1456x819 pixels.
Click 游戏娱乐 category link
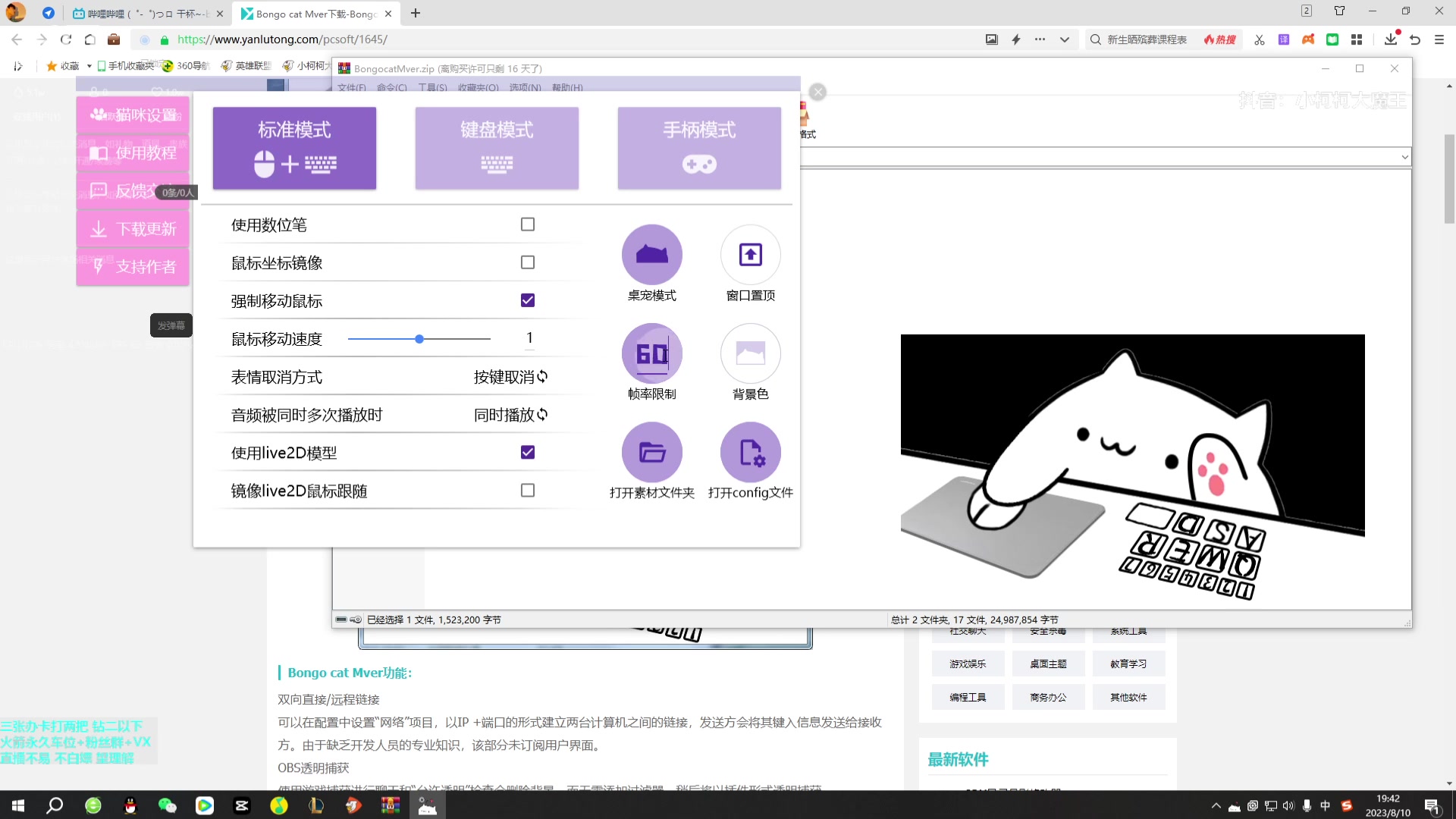point(968,664)
